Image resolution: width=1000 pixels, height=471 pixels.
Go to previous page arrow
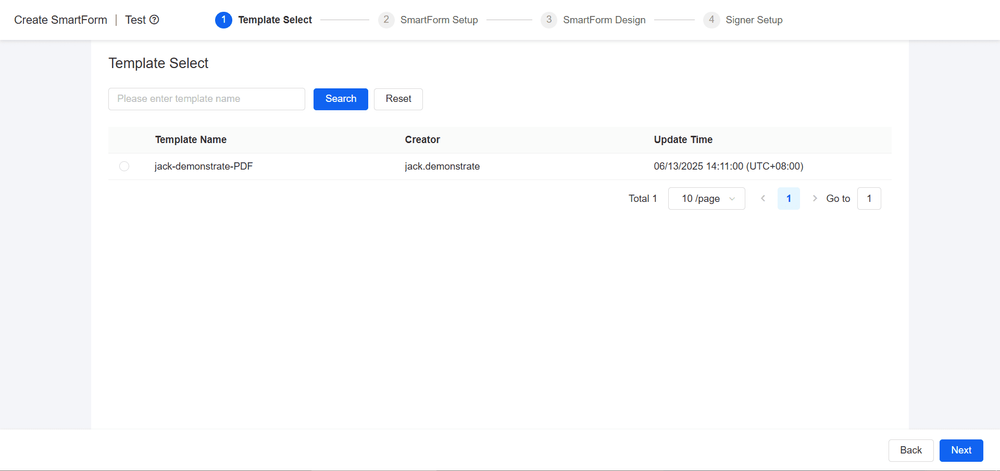pos(763,199)
